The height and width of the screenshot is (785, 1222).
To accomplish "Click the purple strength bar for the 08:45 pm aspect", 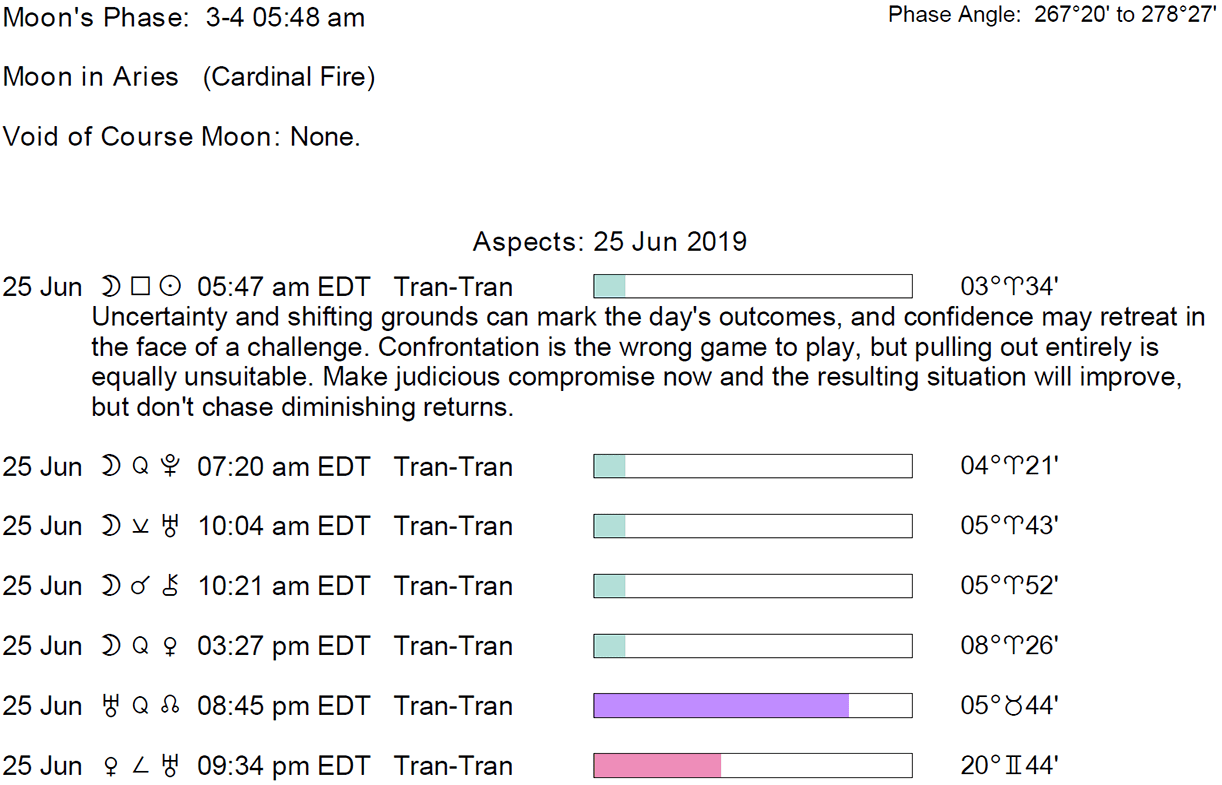I will 721,706.
